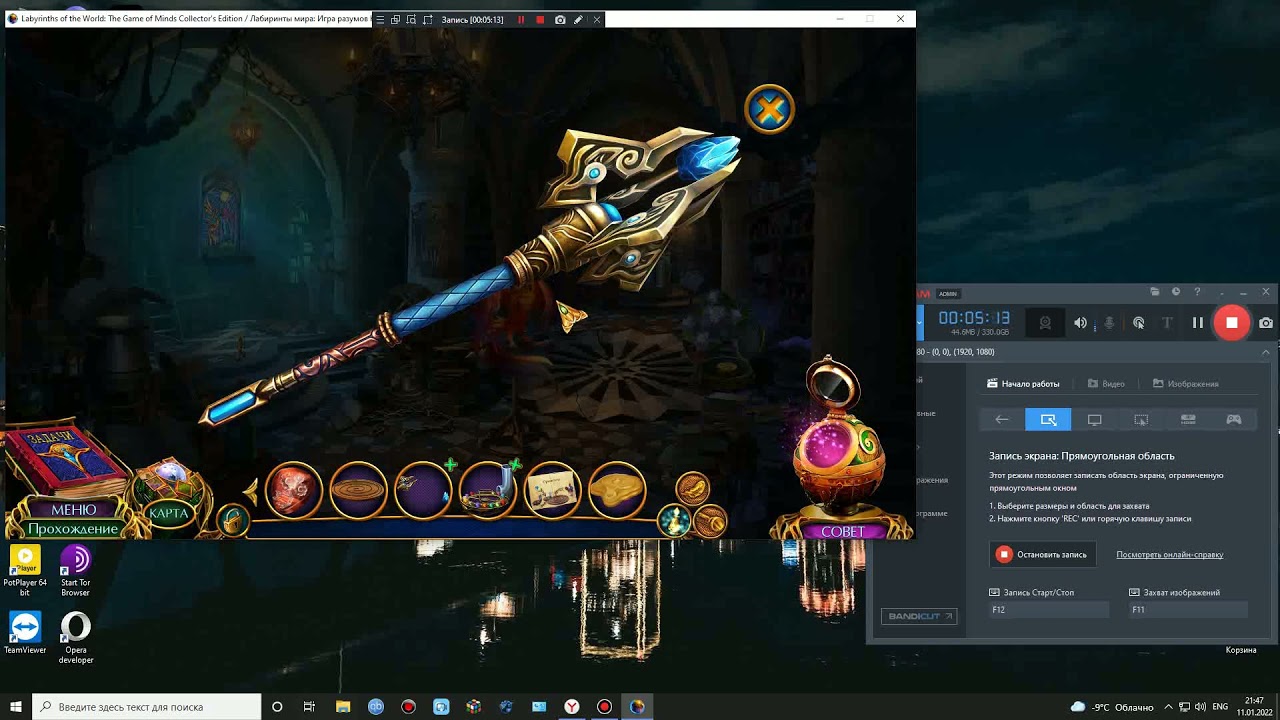The height and width of the screenshot is (720, 1280).
Task: Click the scepter's blue crystal tip
Action: click(x=711, y=156)
